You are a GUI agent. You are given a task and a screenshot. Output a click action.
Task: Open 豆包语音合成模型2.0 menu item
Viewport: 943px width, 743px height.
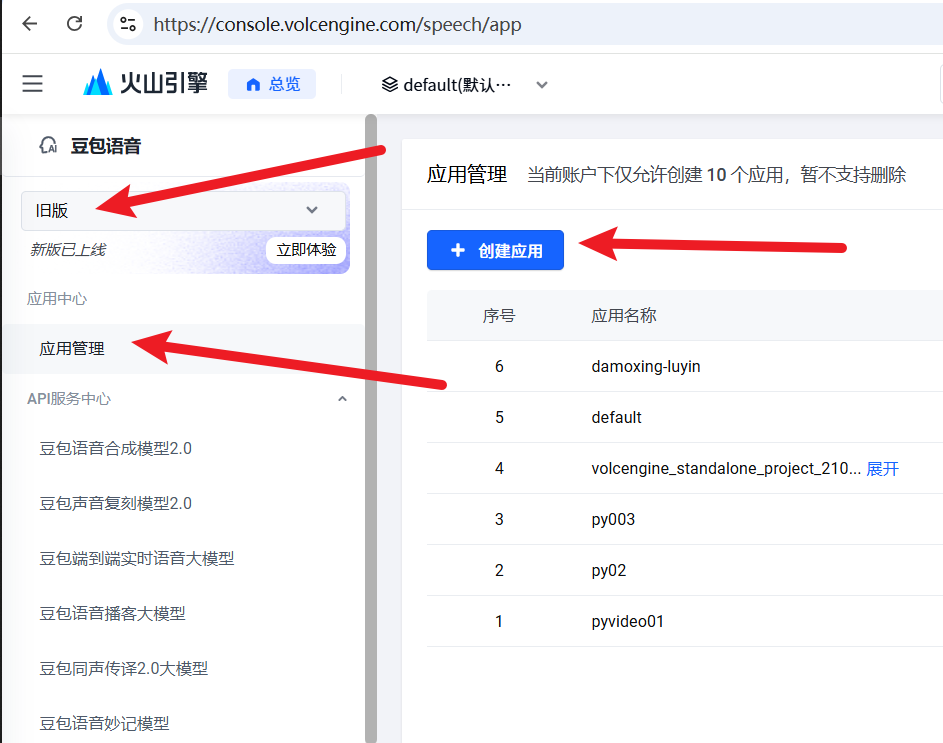pyautogui.click(x=115, y=449)
